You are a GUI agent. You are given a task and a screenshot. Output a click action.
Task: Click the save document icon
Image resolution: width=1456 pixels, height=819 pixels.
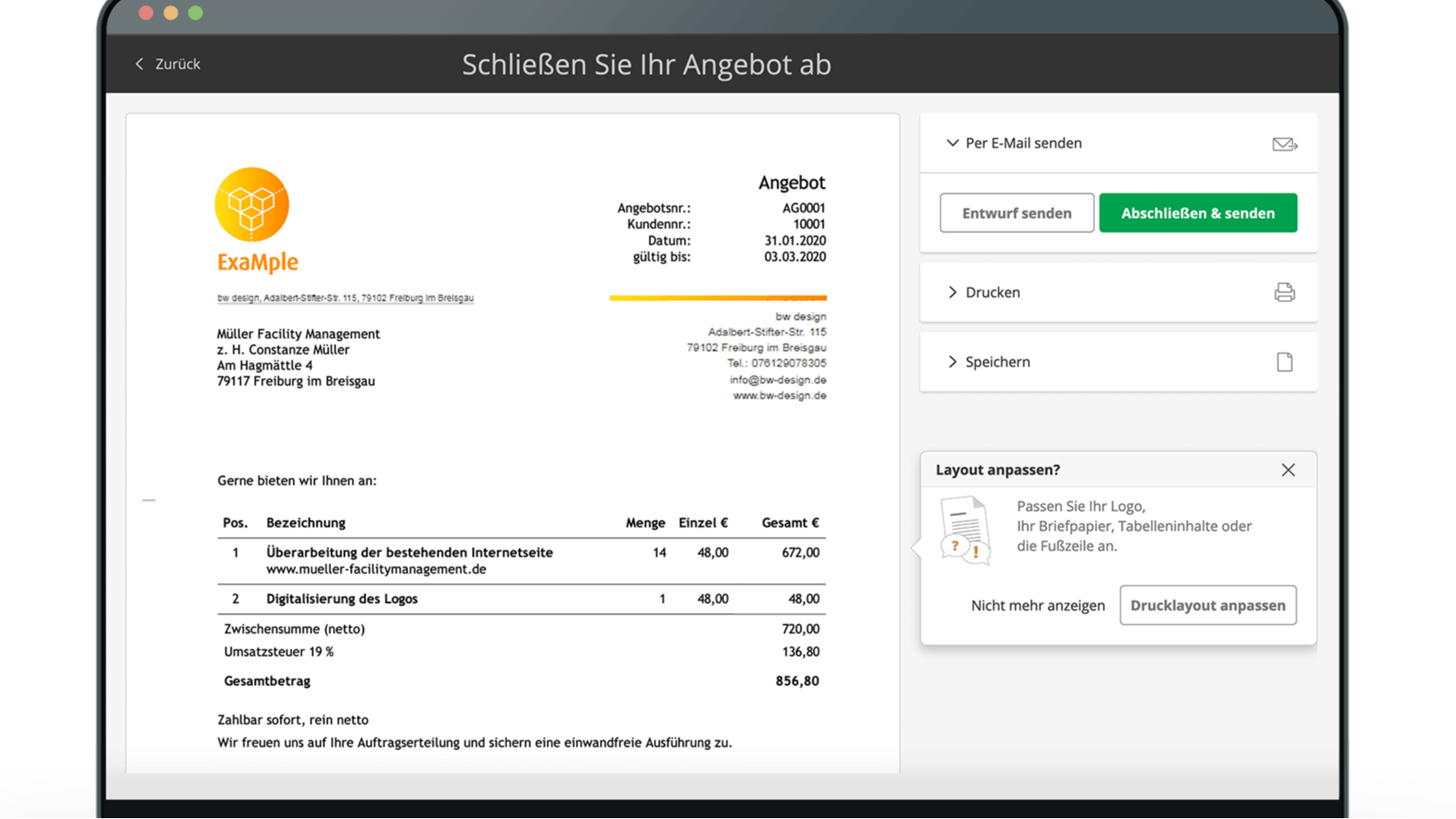(x=1284, y=362)
